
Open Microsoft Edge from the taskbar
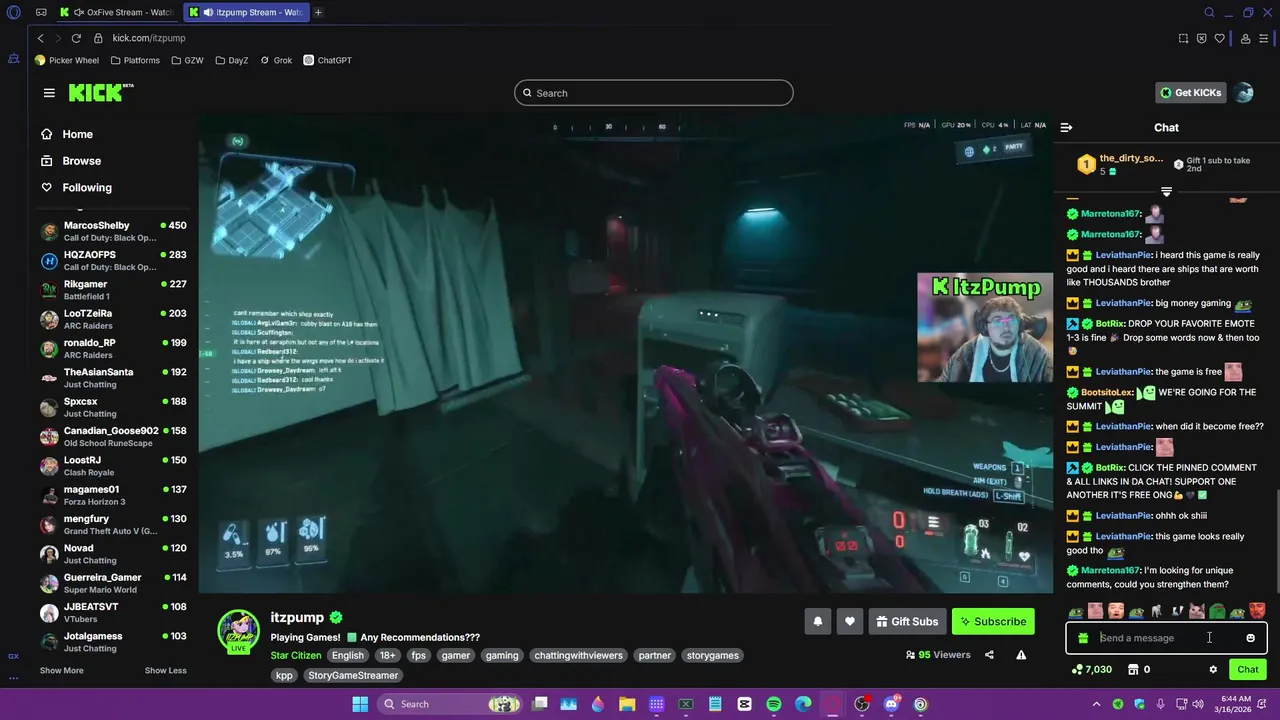point(803,704)
